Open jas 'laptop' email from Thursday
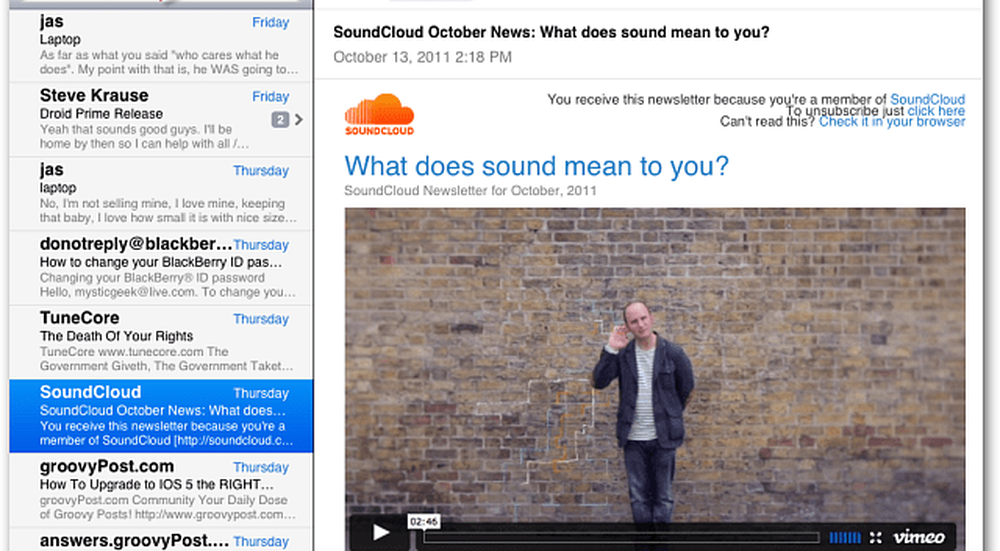The height and width of the screenshot is (551, 1000). 161,193
